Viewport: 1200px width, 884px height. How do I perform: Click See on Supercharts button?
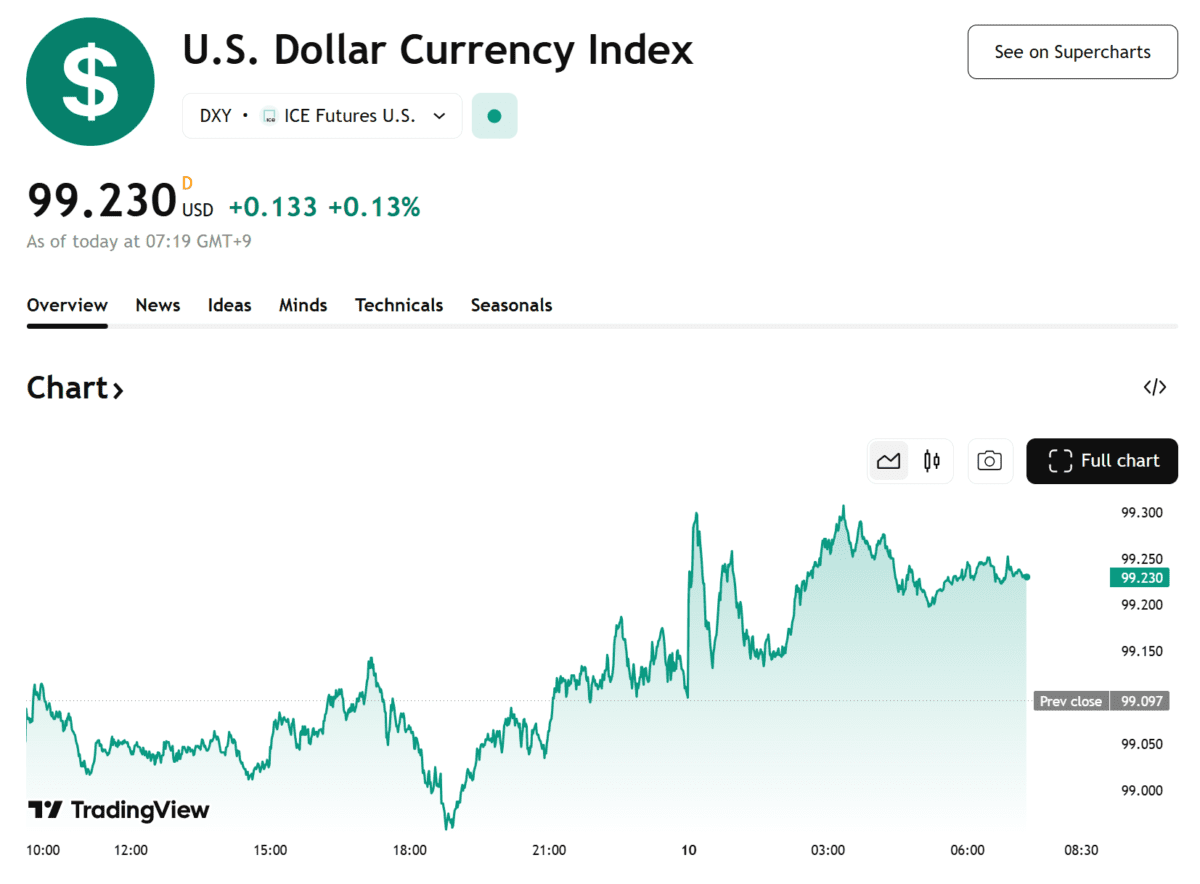click(1072, 52)
